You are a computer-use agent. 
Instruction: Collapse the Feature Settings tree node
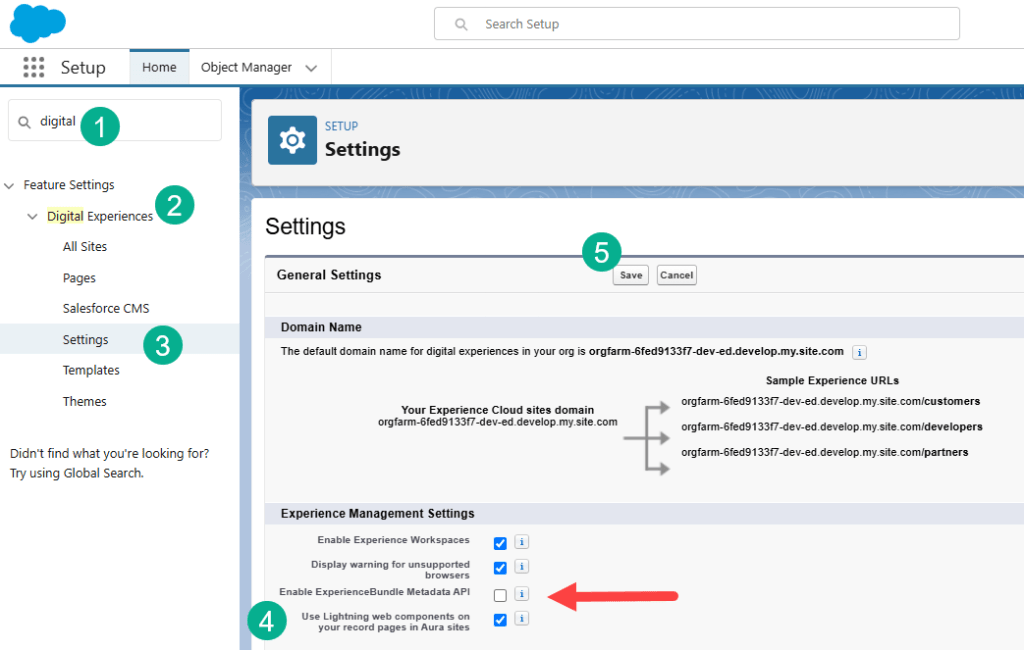pos(10,185)
